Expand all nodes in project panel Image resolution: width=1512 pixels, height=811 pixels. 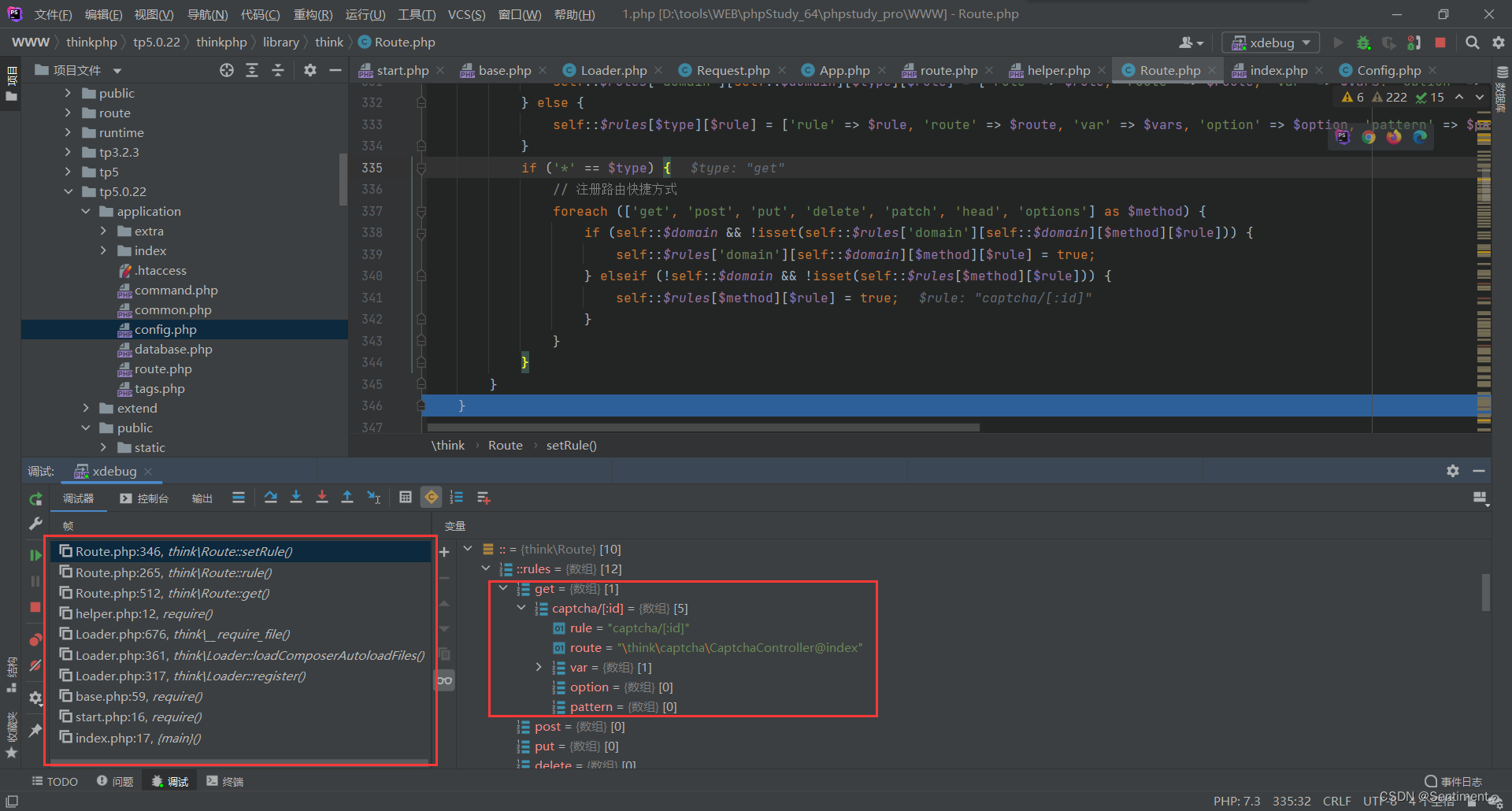(x=252, y=70)
